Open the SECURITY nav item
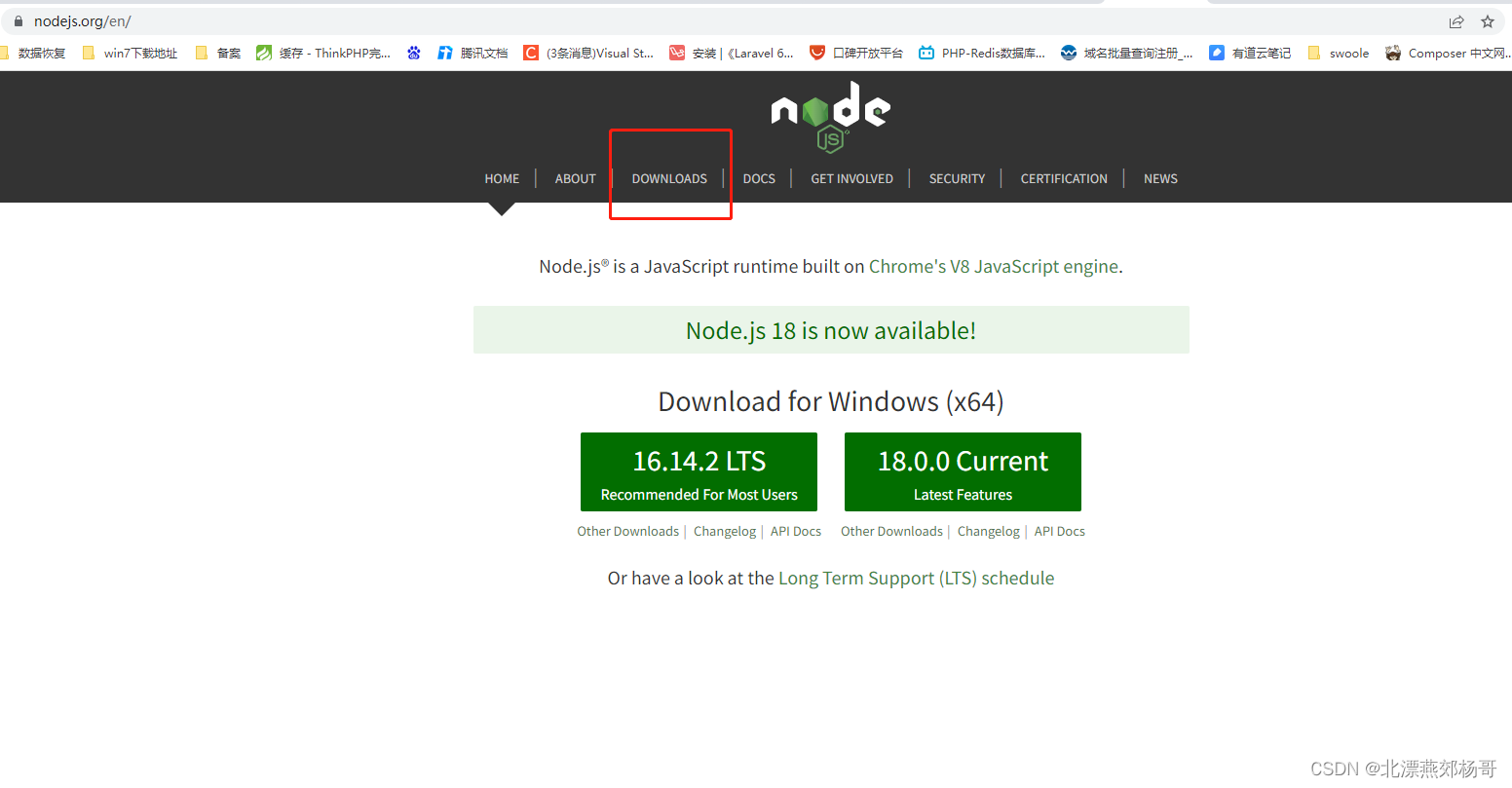Screen dimensions: 1512x788 pyautogui.click(x=957, y=179)
